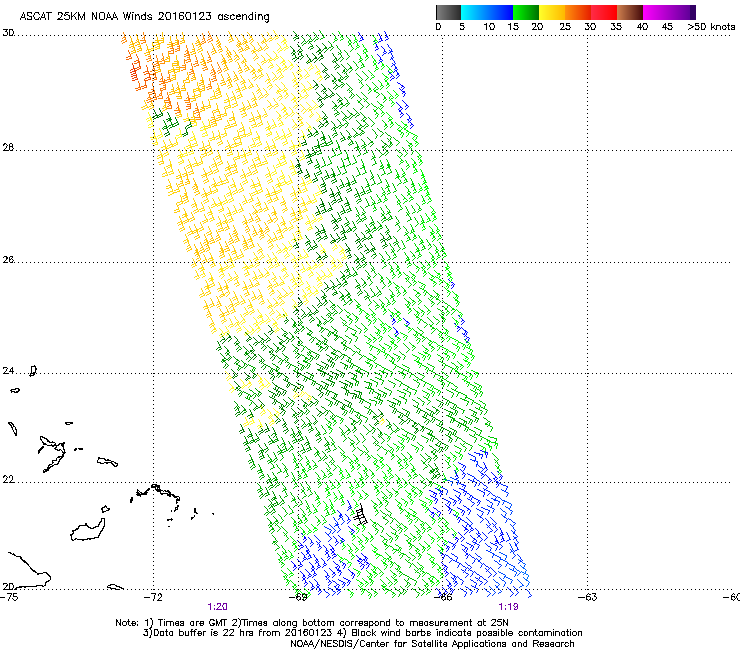Click the '30' legend scale label

[590, 27]
